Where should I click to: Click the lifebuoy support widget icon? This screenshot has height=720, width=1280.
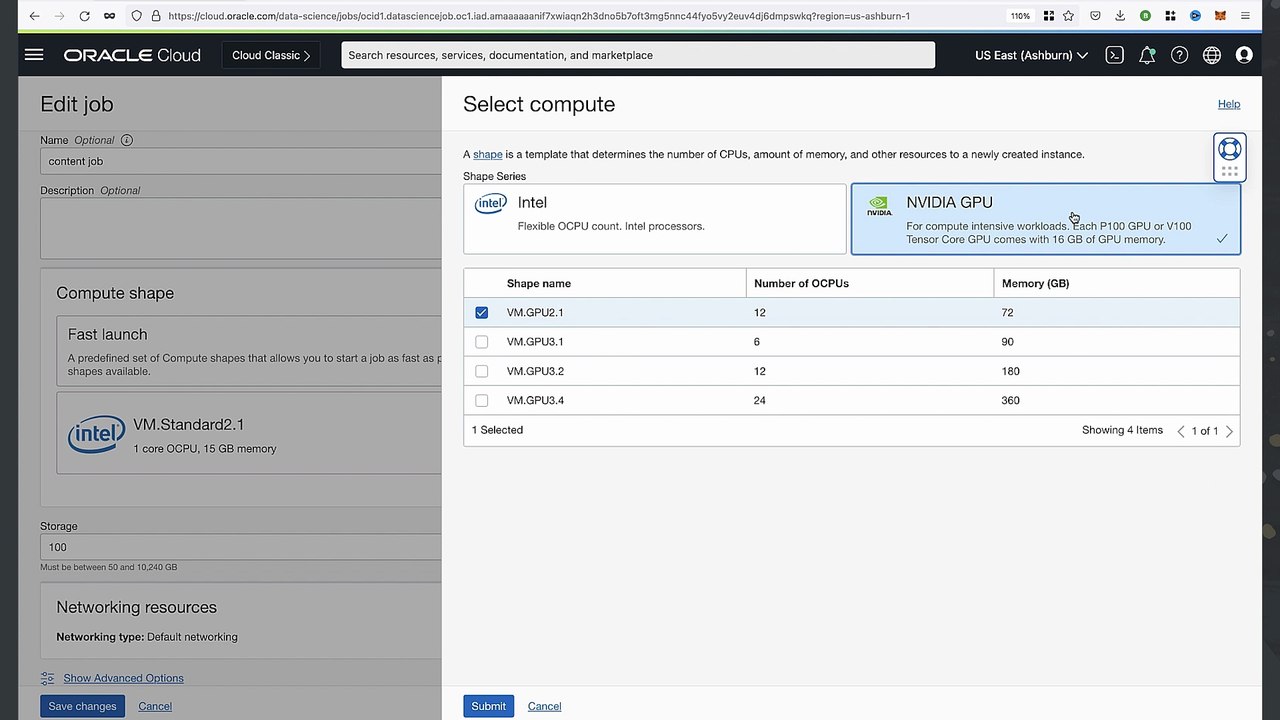[1230, 150]
